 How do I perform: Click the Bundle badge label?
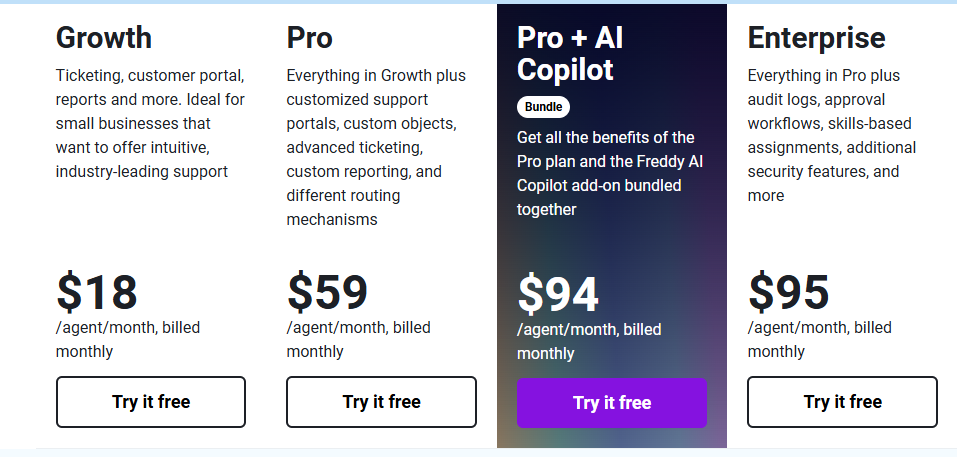tap(543, 106)
